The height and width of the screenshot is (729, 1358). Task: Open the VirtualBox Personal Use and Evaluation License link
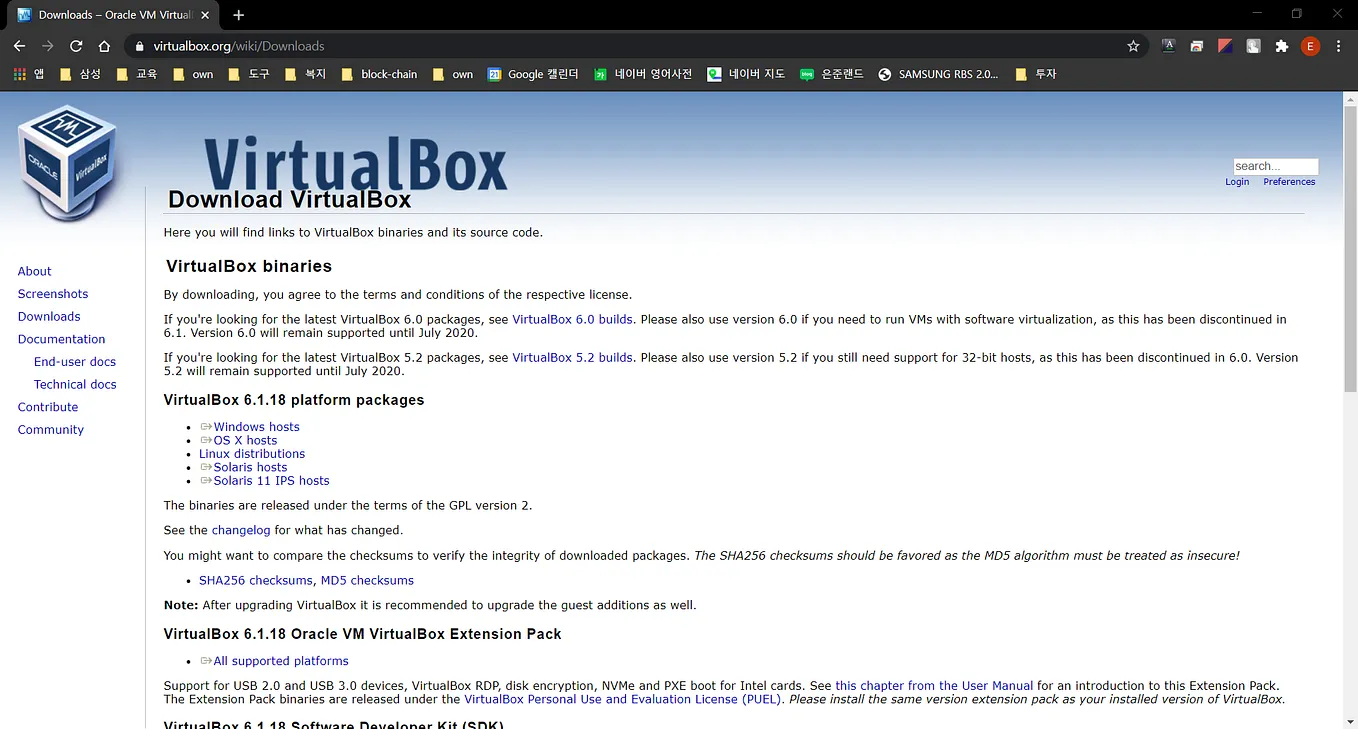tap(623, 700)
